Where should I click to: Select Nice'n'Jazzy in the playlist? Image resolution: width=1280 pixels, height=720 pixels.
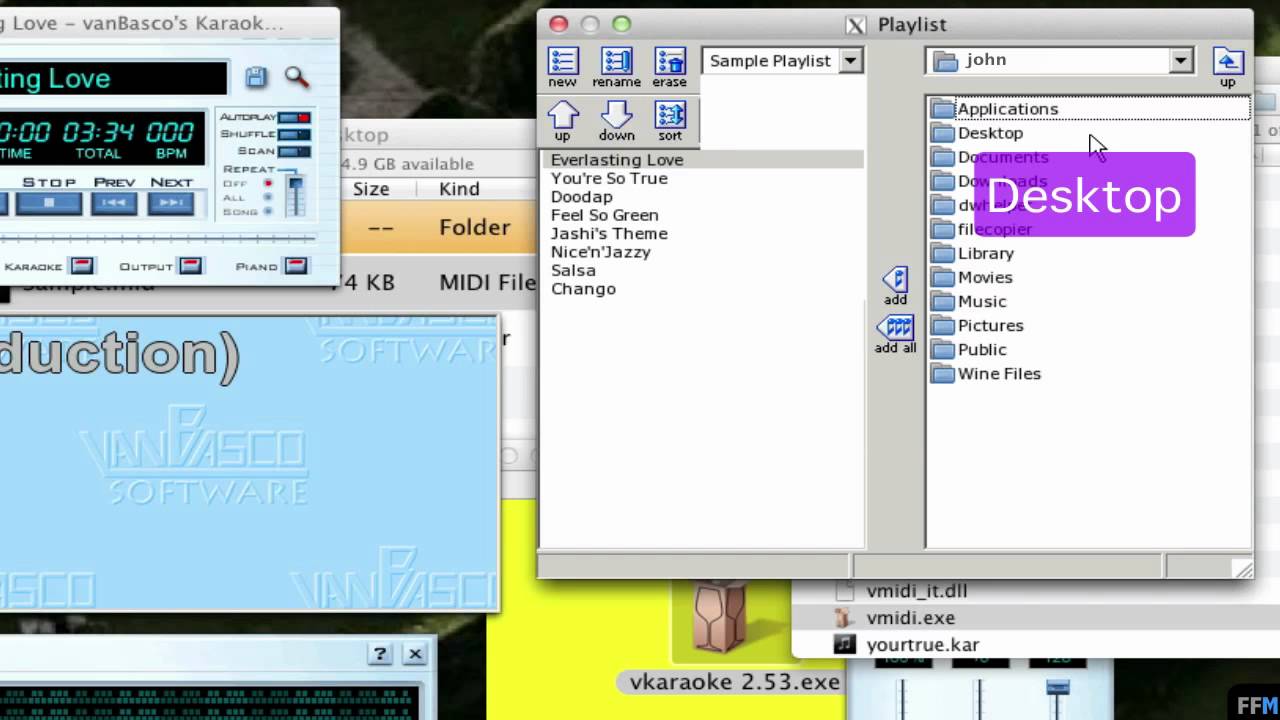601,252
